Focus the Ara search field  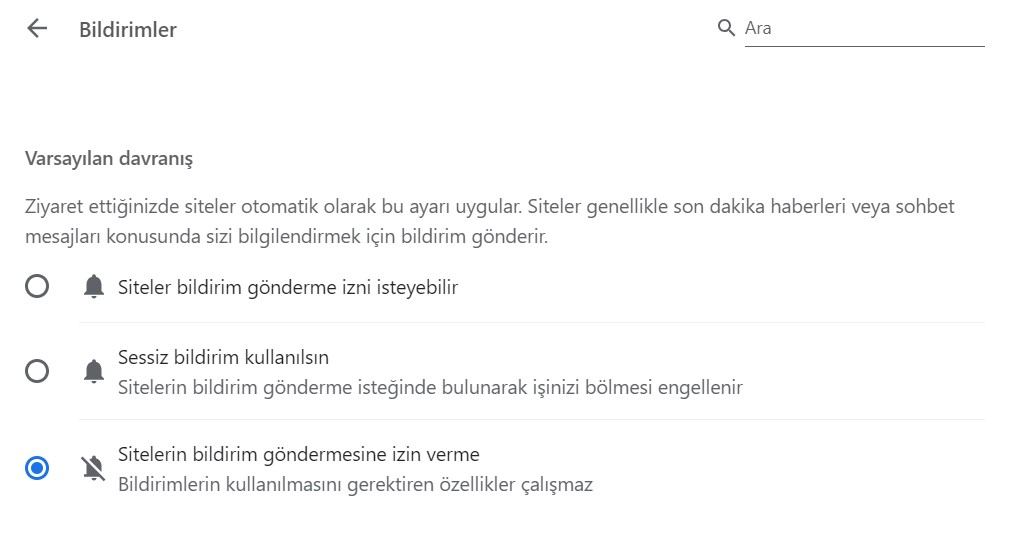pyautogui.click(x=864, y=28)
